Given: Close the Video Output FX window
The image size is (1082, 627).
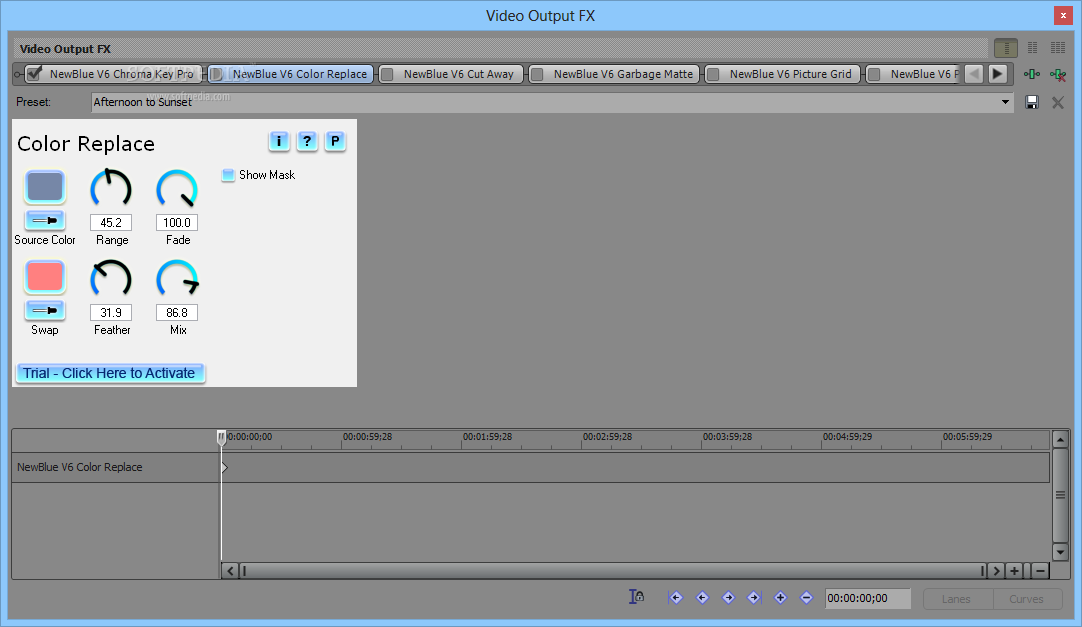Looking at the screenshot, I should pyautogui.click(x=1063, y=16).
